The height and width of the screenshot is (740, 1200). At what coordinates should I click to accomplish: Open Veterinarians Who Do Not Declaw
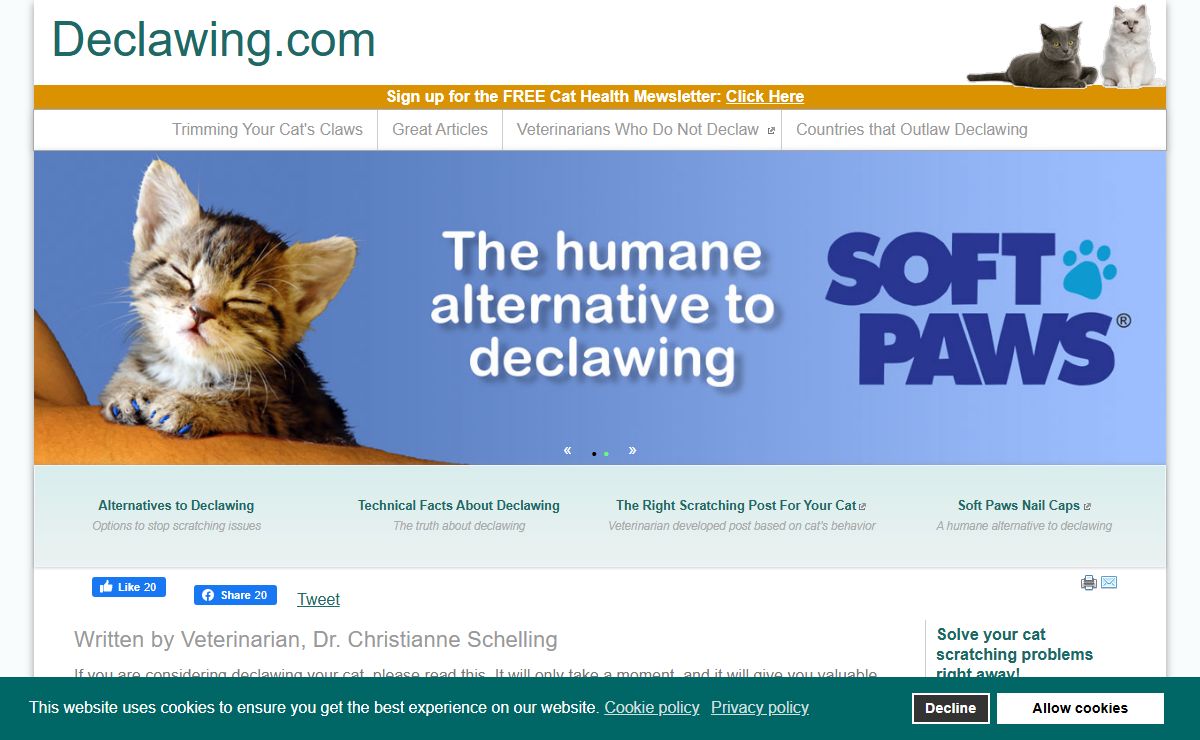[642, 129]
